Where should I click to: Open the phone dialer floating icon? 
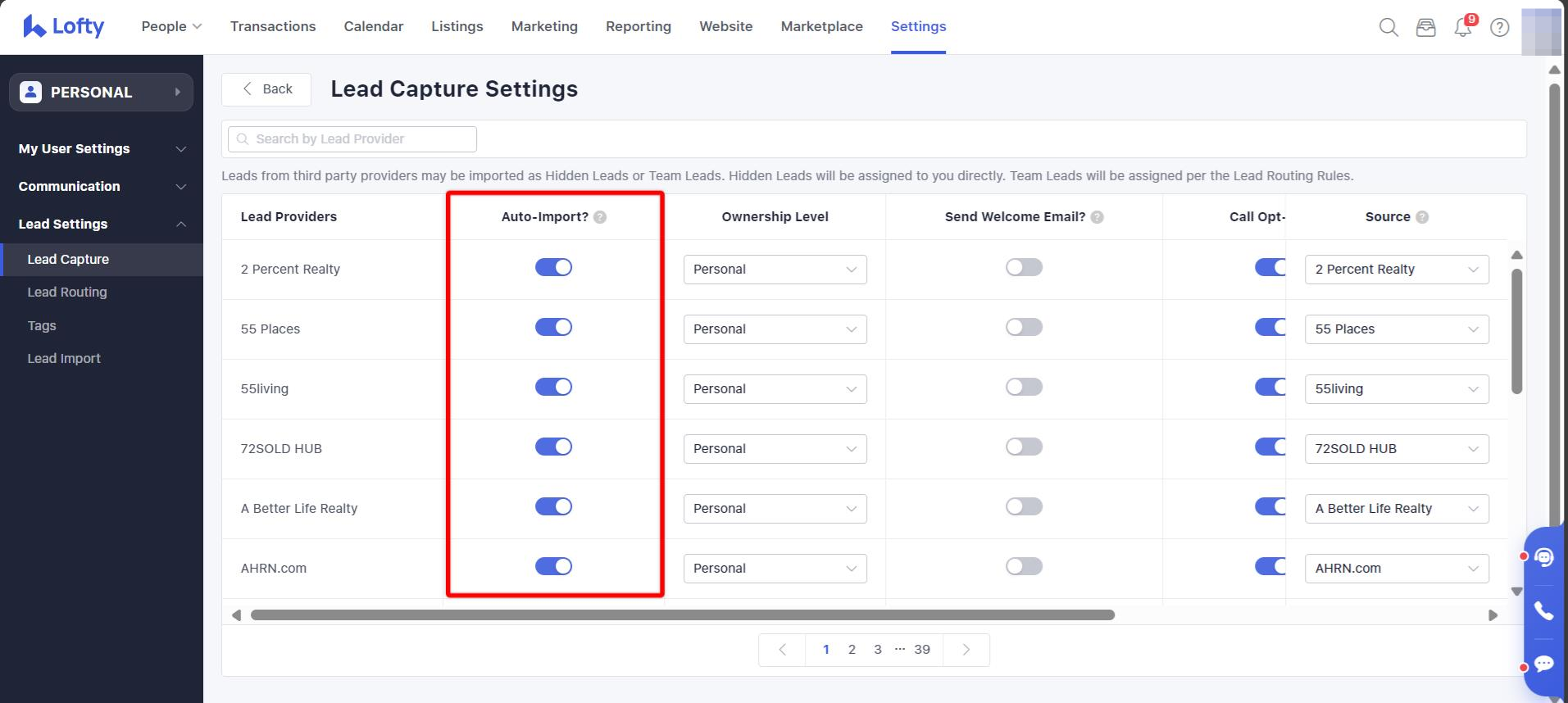(x=1543, y=610)
